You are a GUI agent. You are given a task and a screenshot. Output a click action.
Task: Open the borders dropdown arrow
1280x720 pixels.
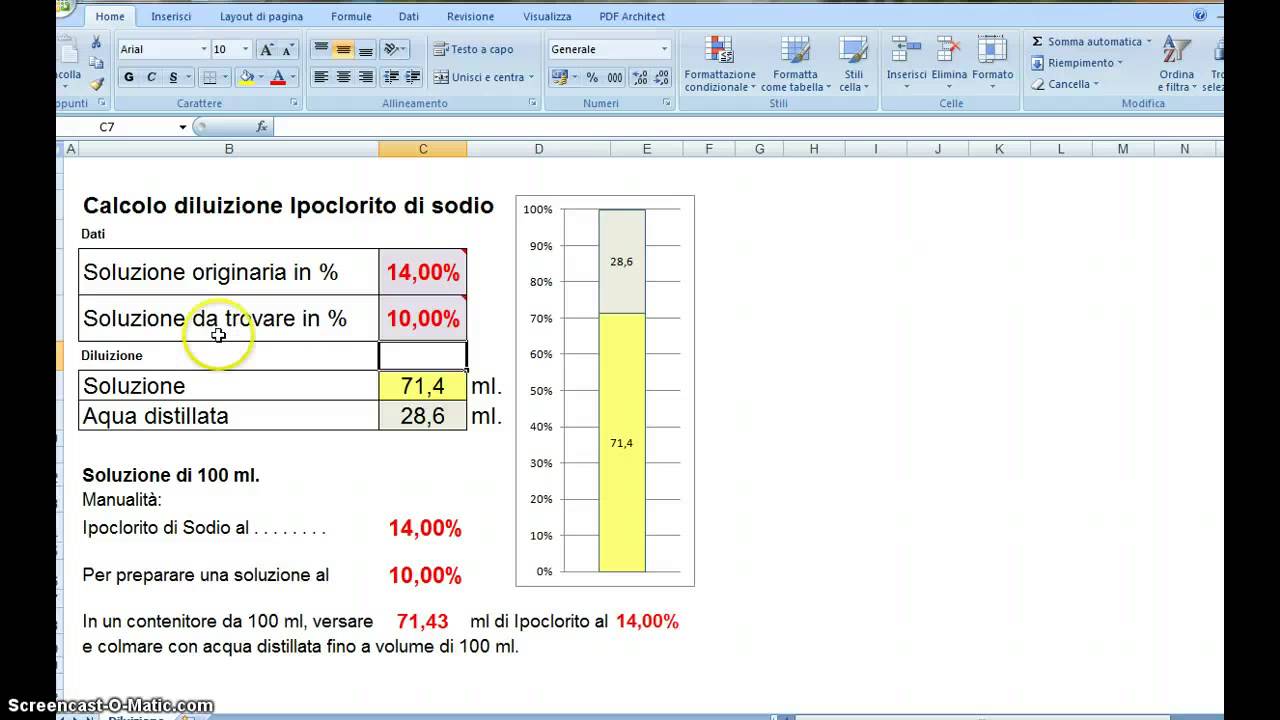(225, 77)
